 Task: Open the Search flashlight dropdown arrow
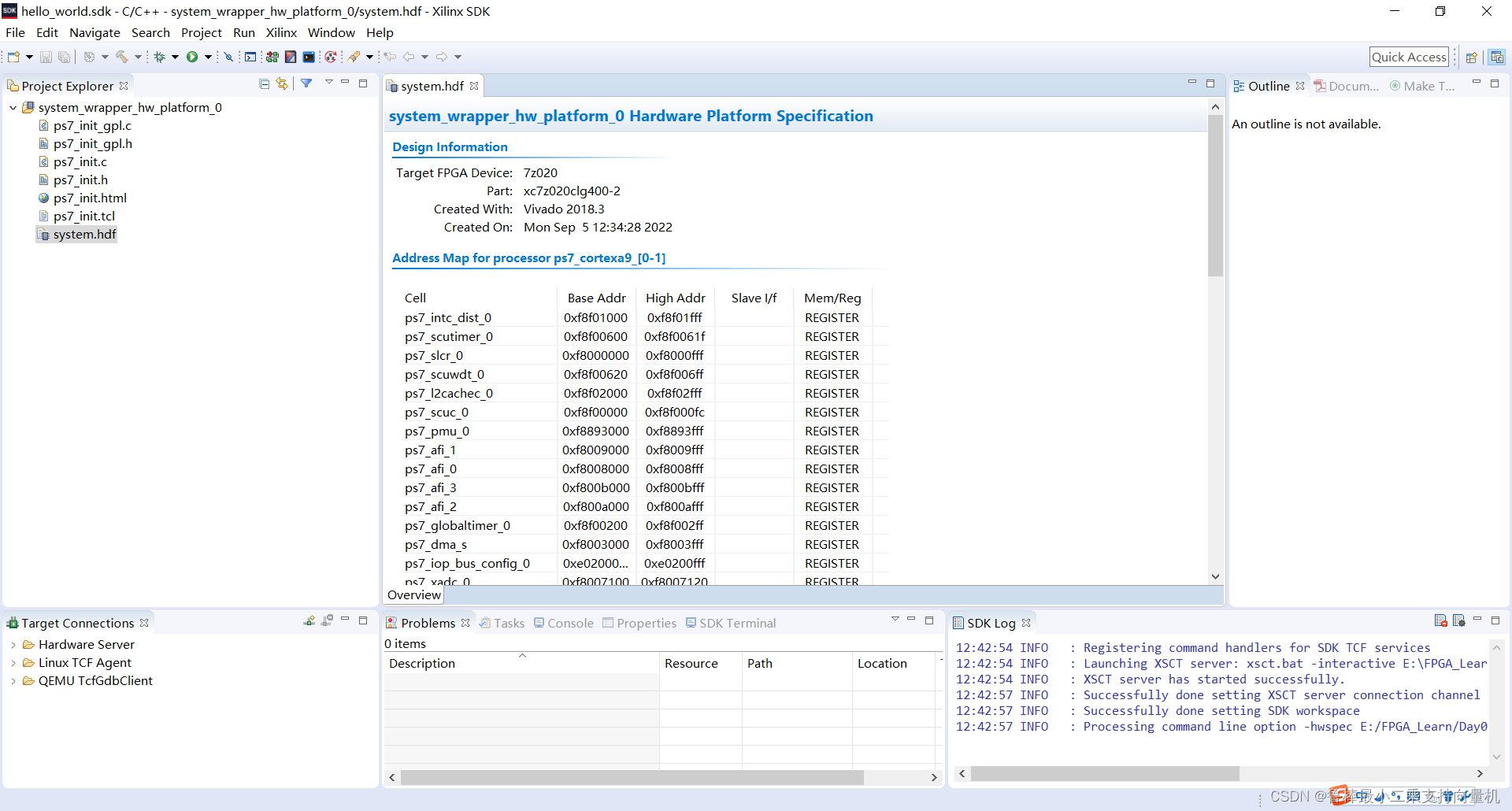(369, 57)
